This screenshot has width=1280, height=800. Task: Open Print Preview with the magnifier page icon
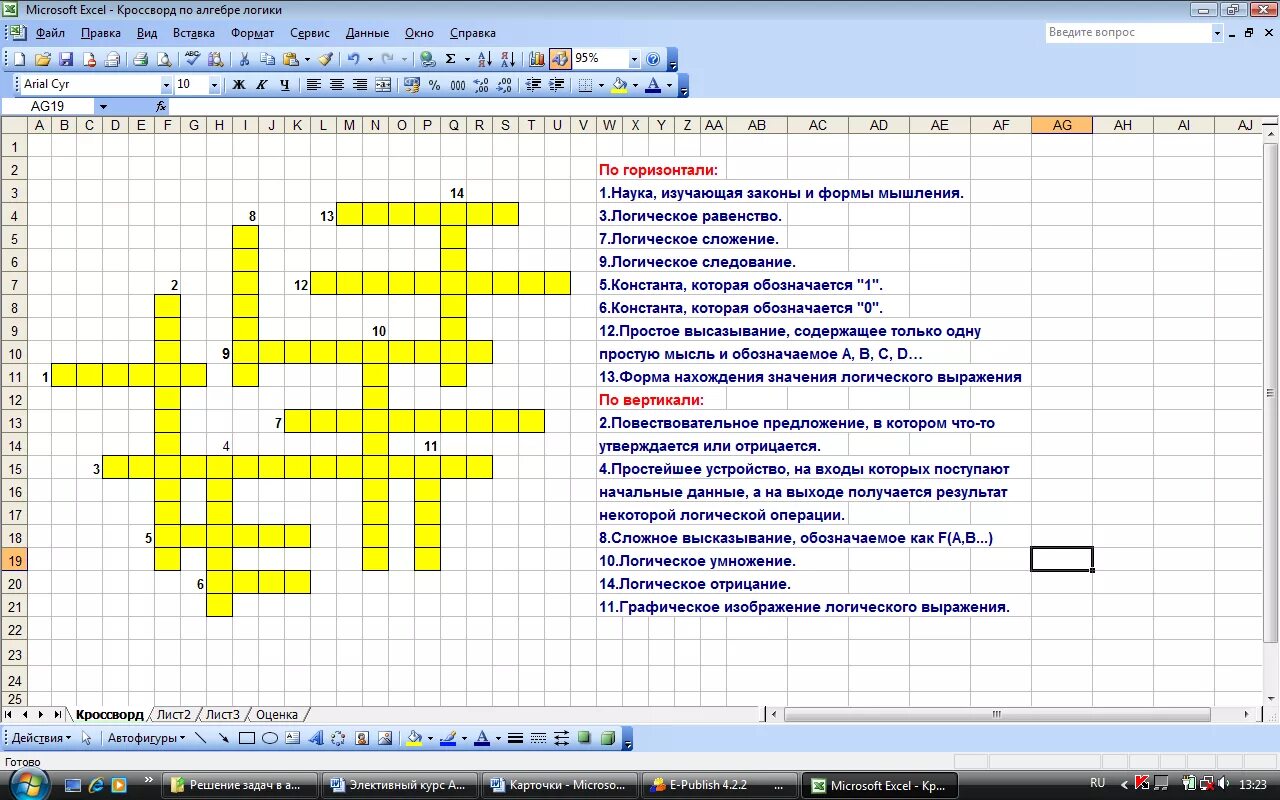(164, 59)
